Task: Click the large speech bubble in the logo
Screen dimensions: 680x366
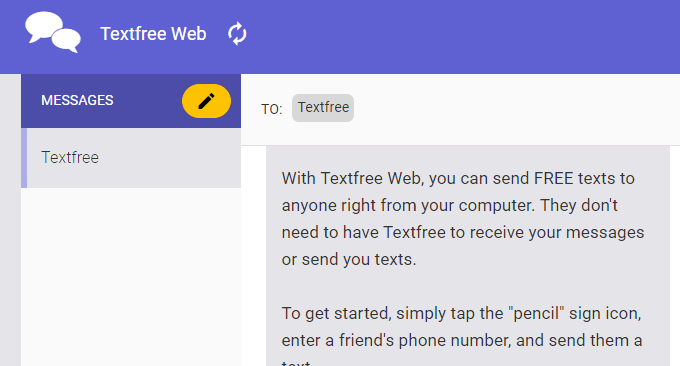Action: click(44, 26)
